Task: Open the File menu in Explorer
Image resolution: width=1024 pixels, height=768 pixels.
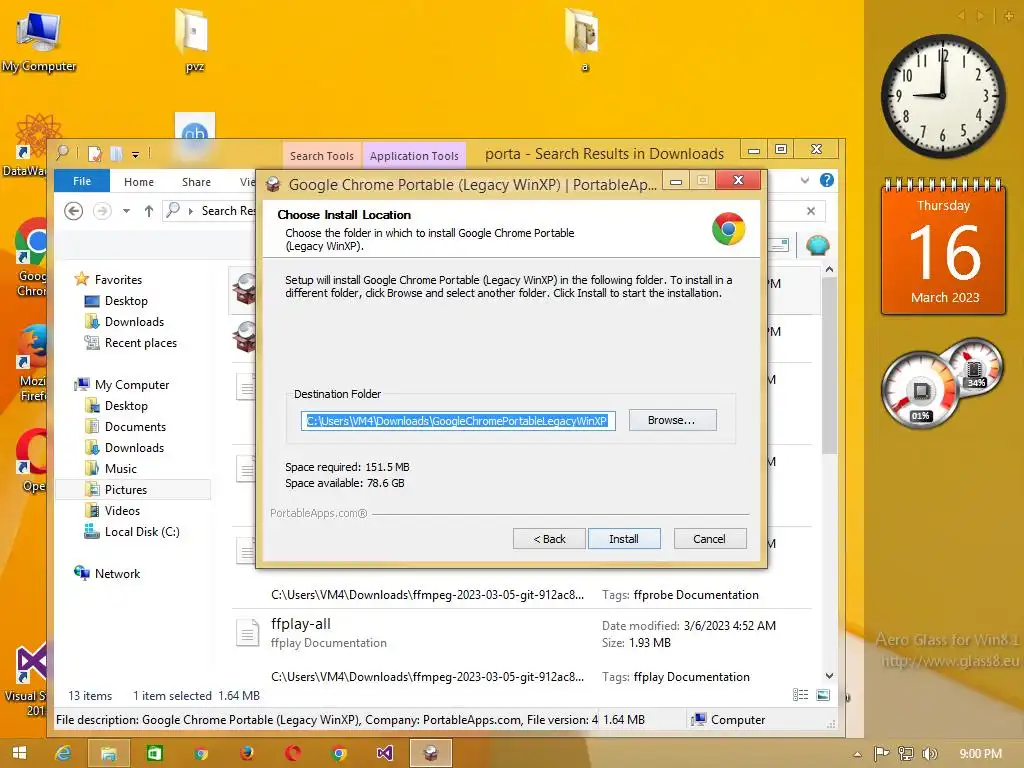Action: tap(82, 181)
